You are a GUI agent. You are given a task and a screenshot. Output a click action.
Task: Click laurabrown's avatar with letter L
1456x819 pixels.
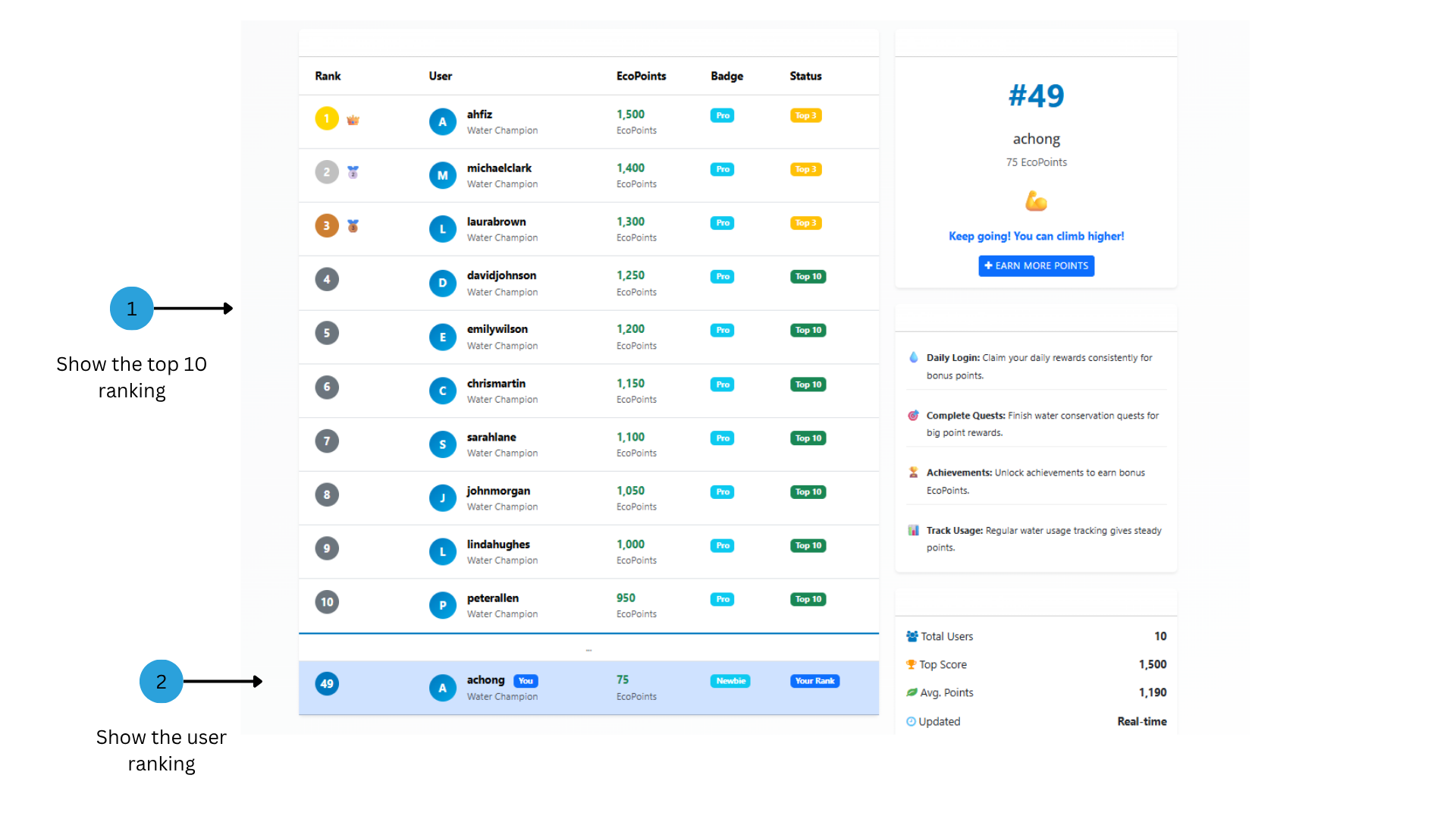tap(443, 229)
